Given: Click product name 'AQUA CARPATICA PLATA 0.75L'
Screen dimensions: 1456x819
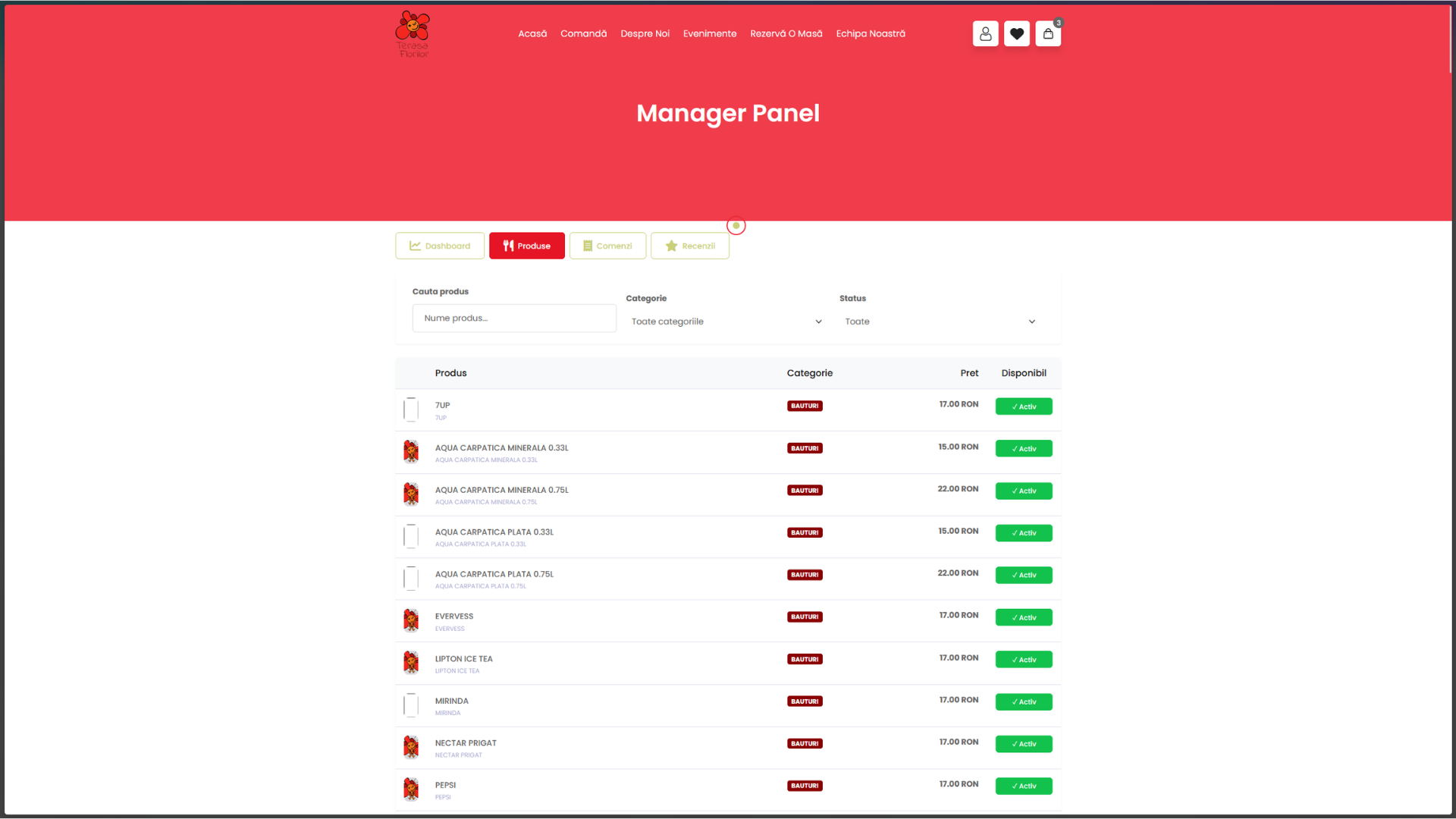Looking at the screenshot, I should click(x=494, y=574).
